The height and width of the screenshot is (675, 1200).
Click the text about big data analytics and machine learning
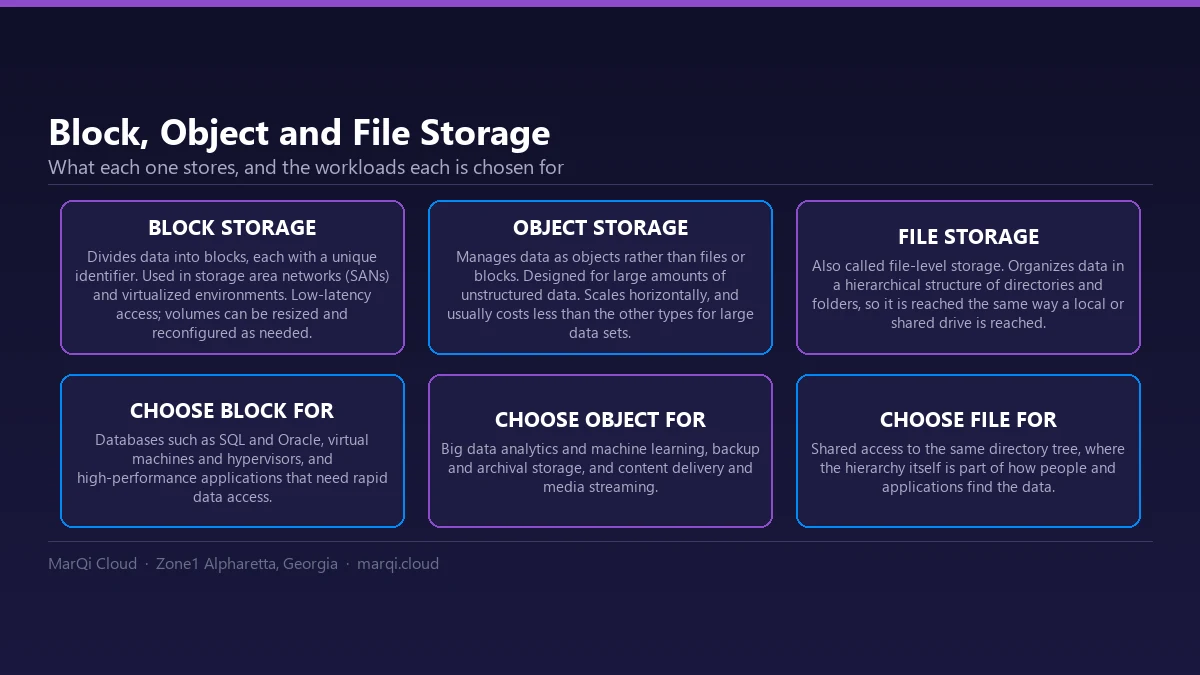coord(600,468)
